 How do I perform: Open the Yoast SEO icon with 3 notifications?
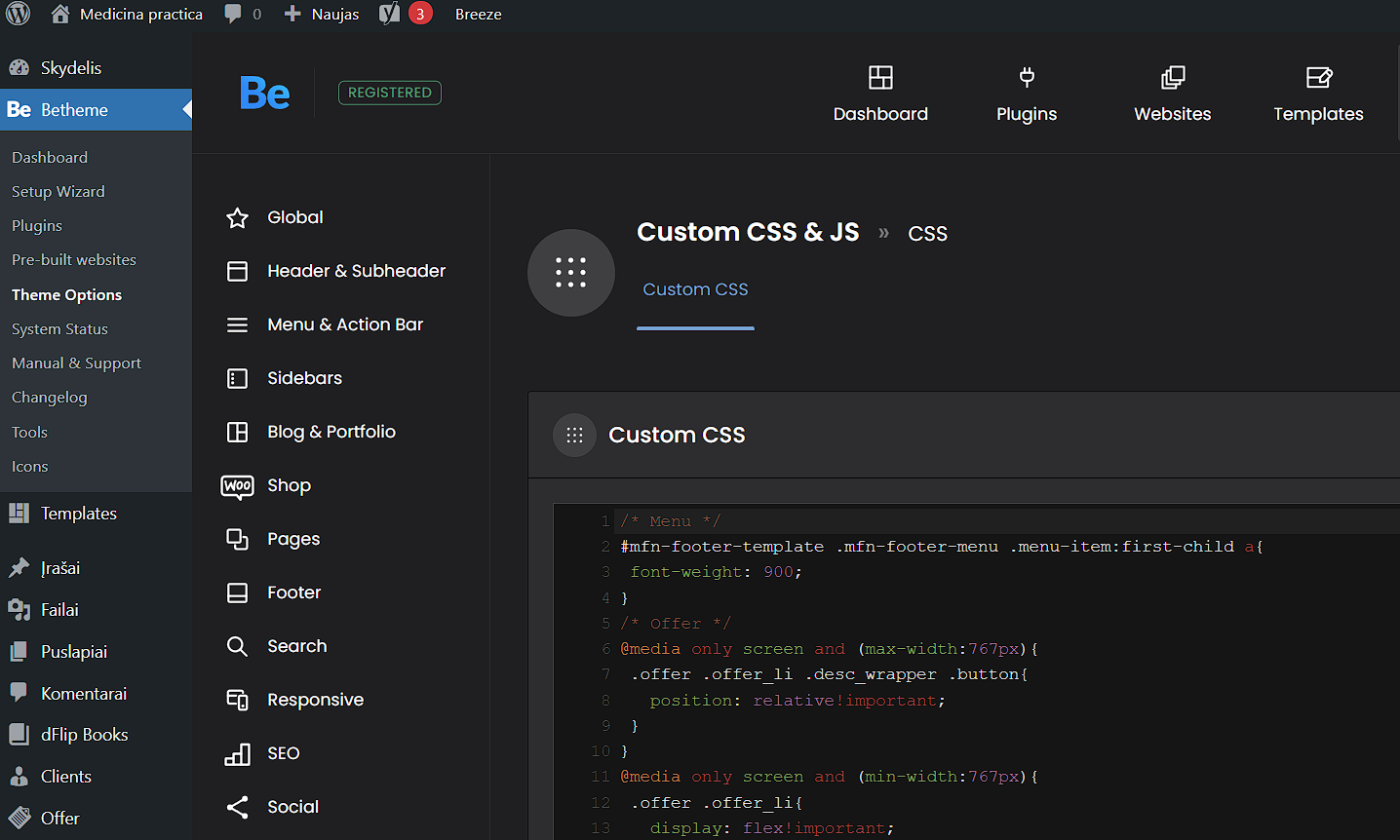tap(390, 14)
